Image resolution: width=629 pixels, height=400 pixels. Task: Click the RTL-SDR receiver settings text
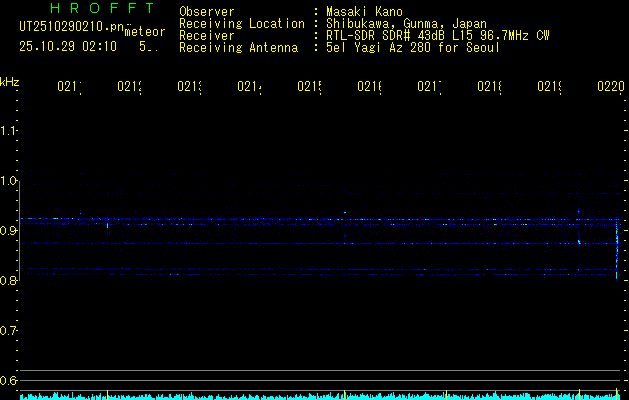point(438,35)
